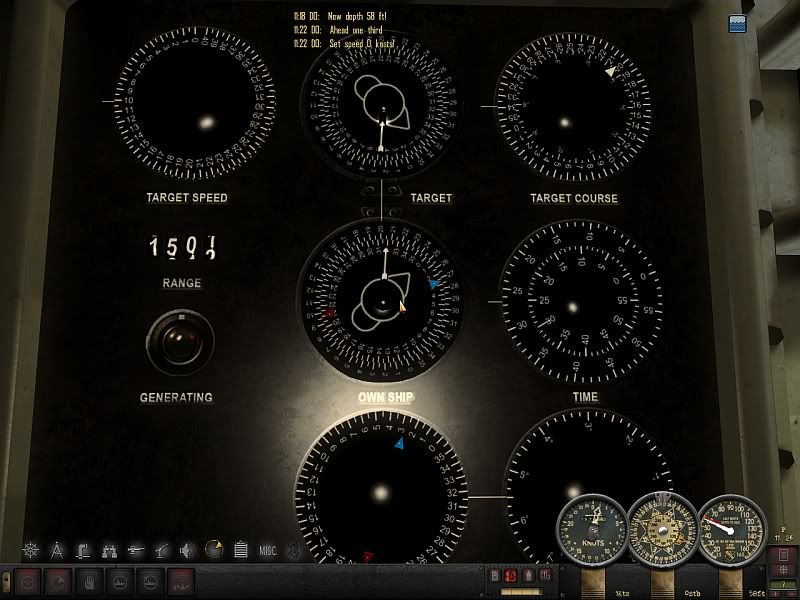This screenshot has width=800, height=600.
Task: Click the Target dial with ship outline
Action: click(x=380, y=105)
